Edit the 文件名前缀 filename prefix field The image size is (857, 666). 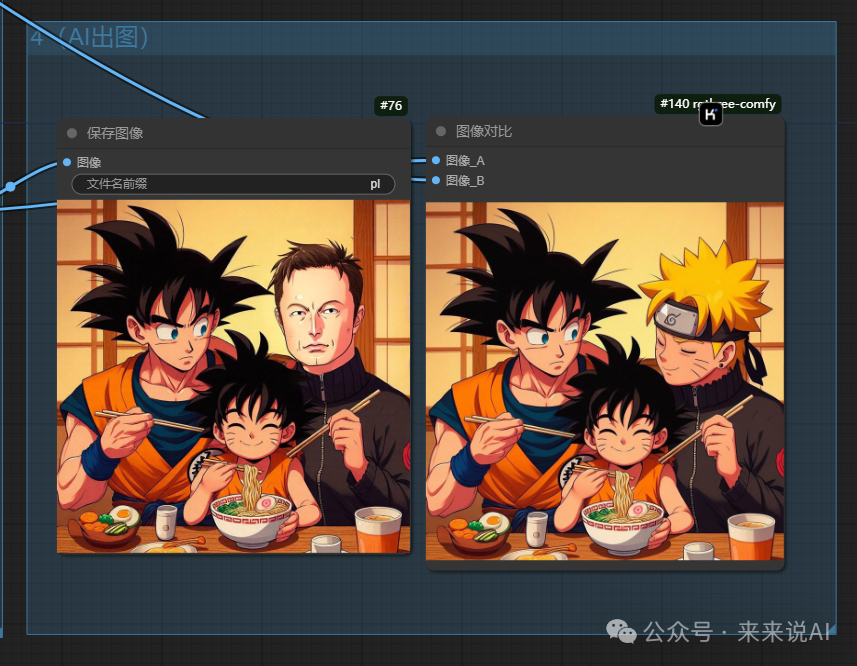point(233,184)
